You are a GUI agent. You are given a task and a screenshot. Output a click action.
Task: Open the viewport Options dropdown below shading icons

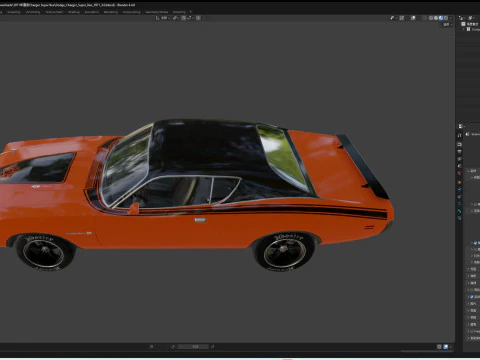point(448,25)
